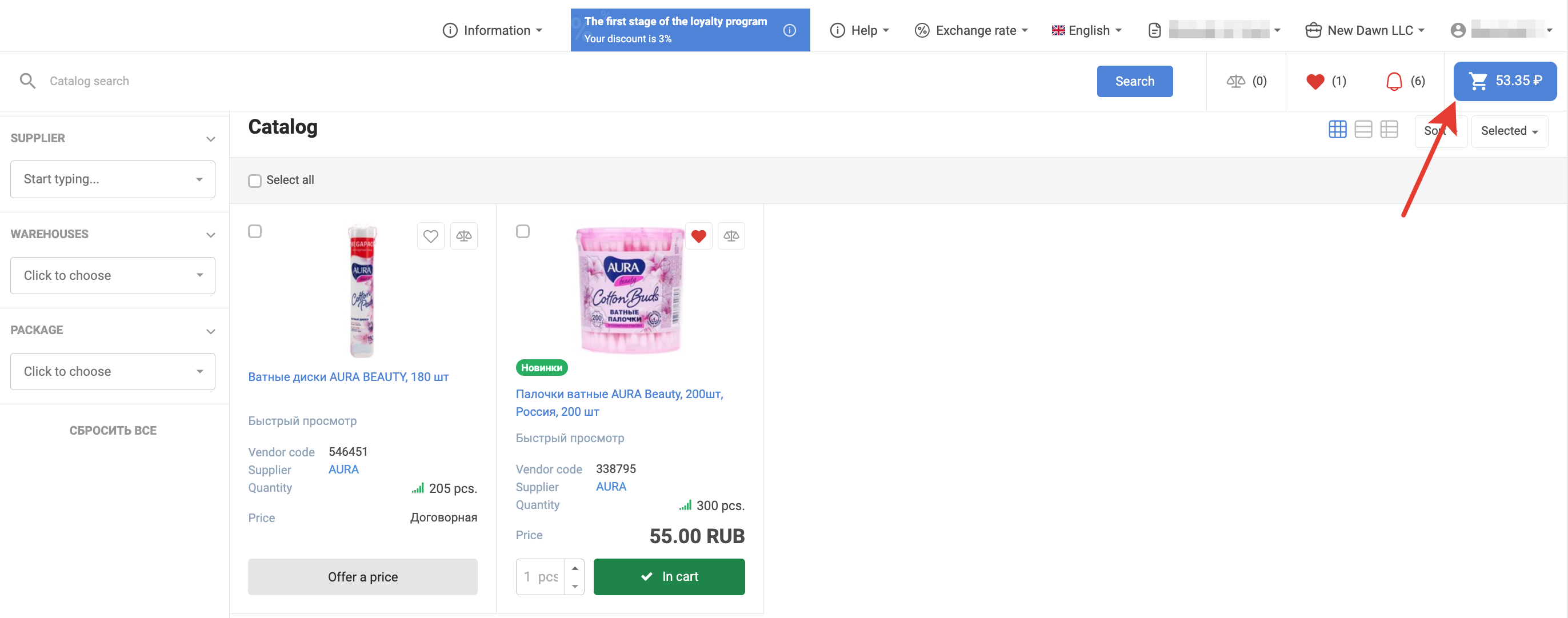Image resolution: width=1568 pixels, height=618 pixels.
Task: Add cotton buds to comparison
Action: coord(731,236)
